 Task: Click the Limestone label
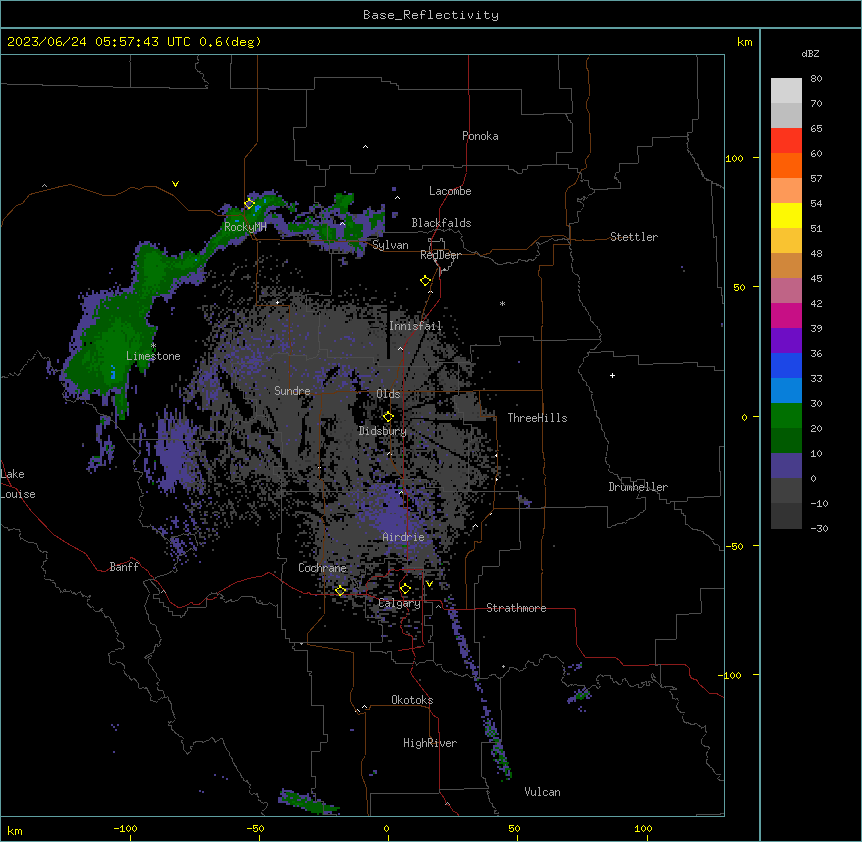point(153,356)
